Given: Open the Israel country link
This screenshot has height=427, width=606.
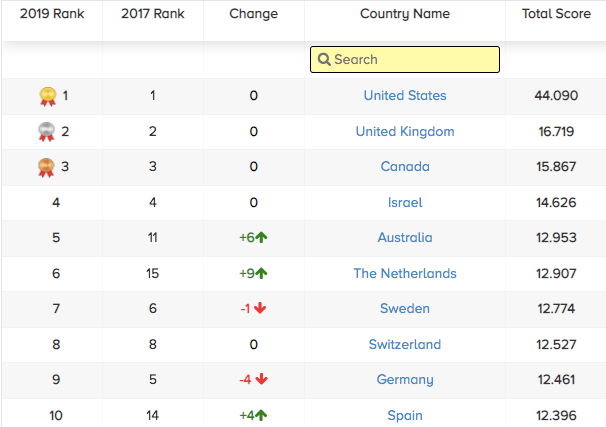Looking at the screenshot, I should tap(405, 203).
